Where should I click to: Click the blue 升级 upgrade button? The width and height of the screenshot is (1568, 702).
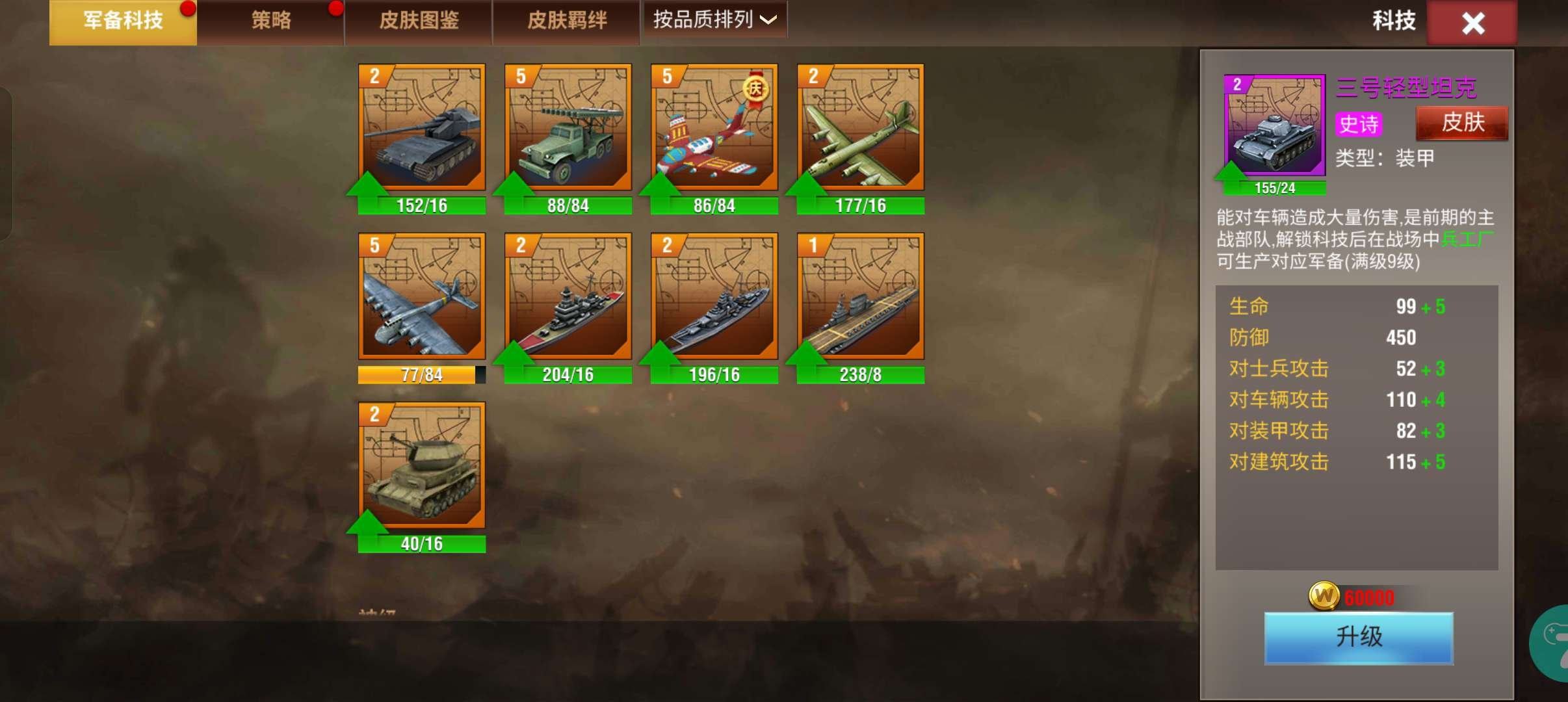[x=1359, y=638]
